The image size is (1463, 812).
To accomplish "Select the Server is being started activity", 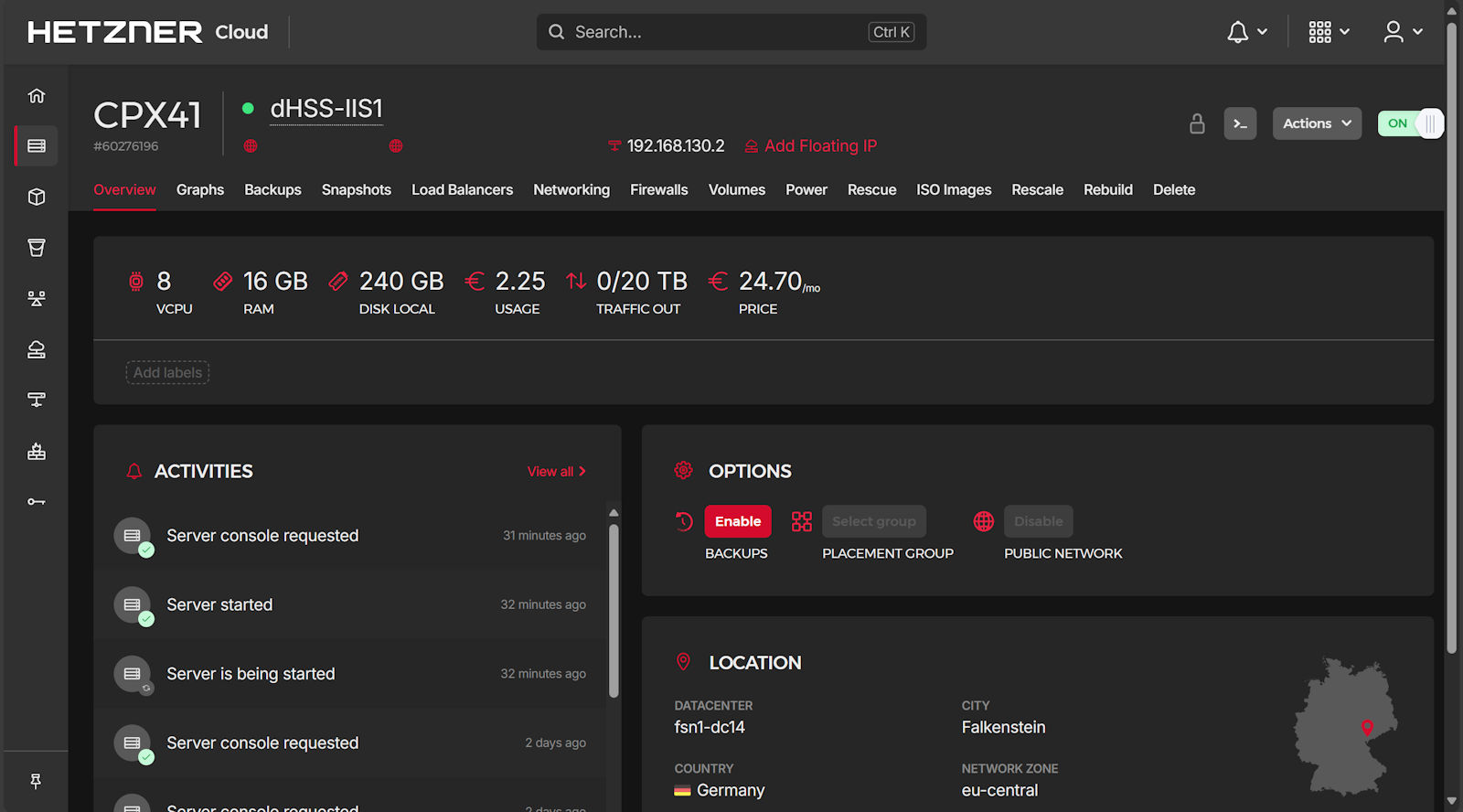I will tap(349, 674).
